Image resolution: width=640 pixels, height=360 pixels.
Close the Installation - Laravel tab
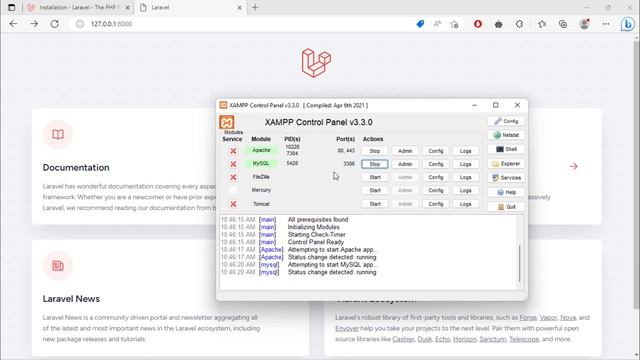point(127,8)
